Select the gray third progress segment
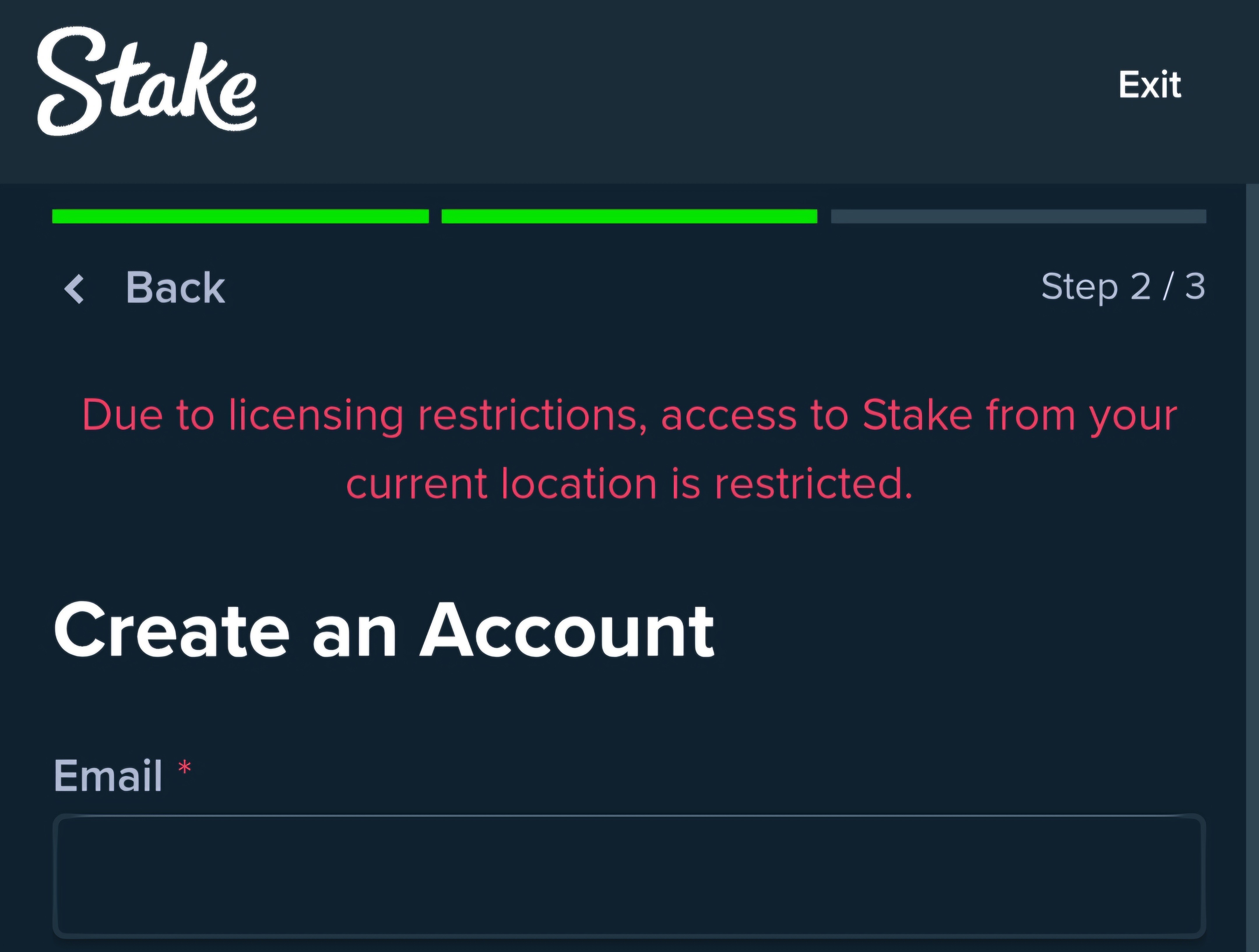 click(x=1018, y=216)
